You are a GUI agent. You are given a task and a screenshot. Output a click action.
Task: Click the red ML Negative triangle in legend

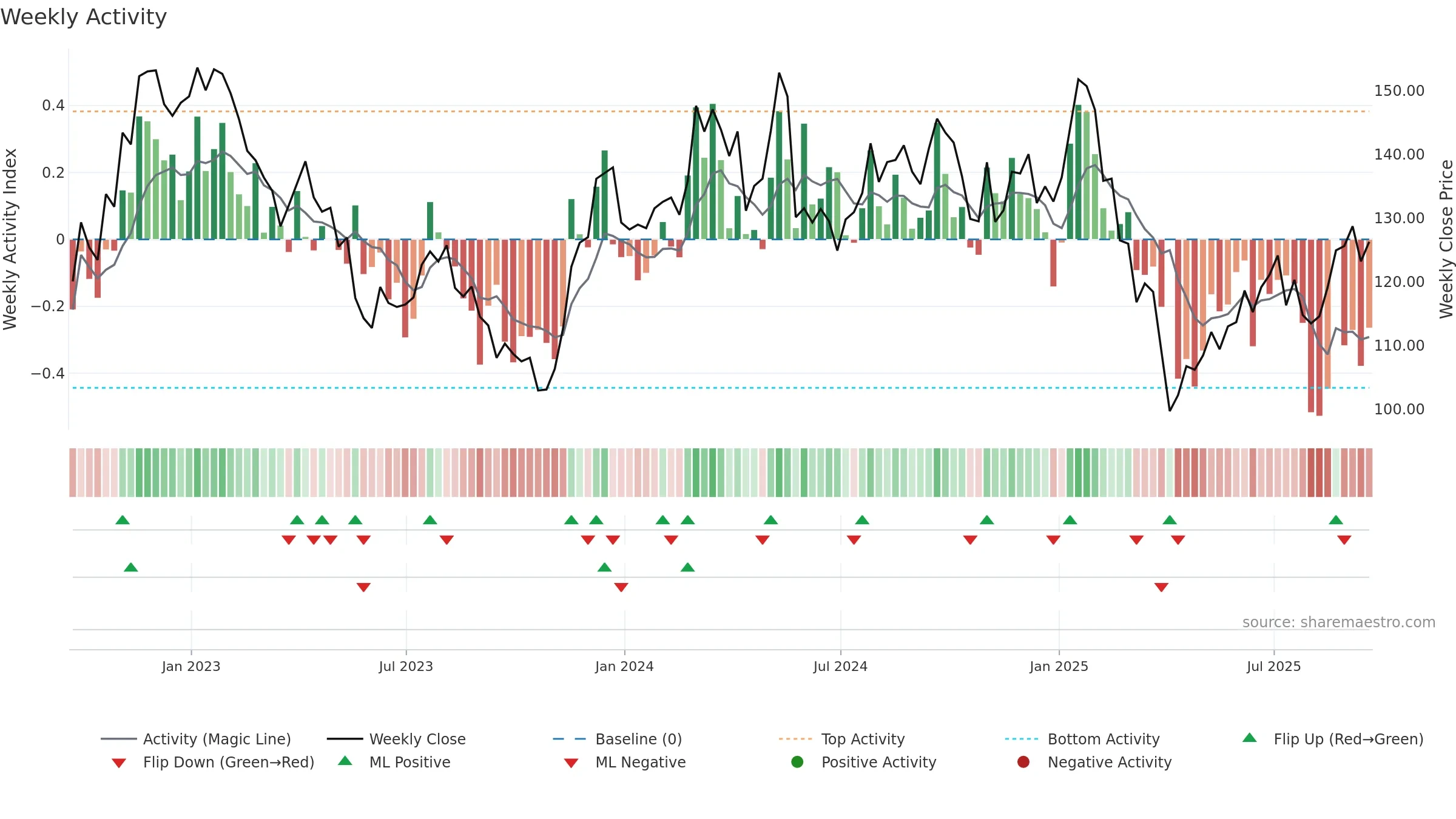point(571,763)
